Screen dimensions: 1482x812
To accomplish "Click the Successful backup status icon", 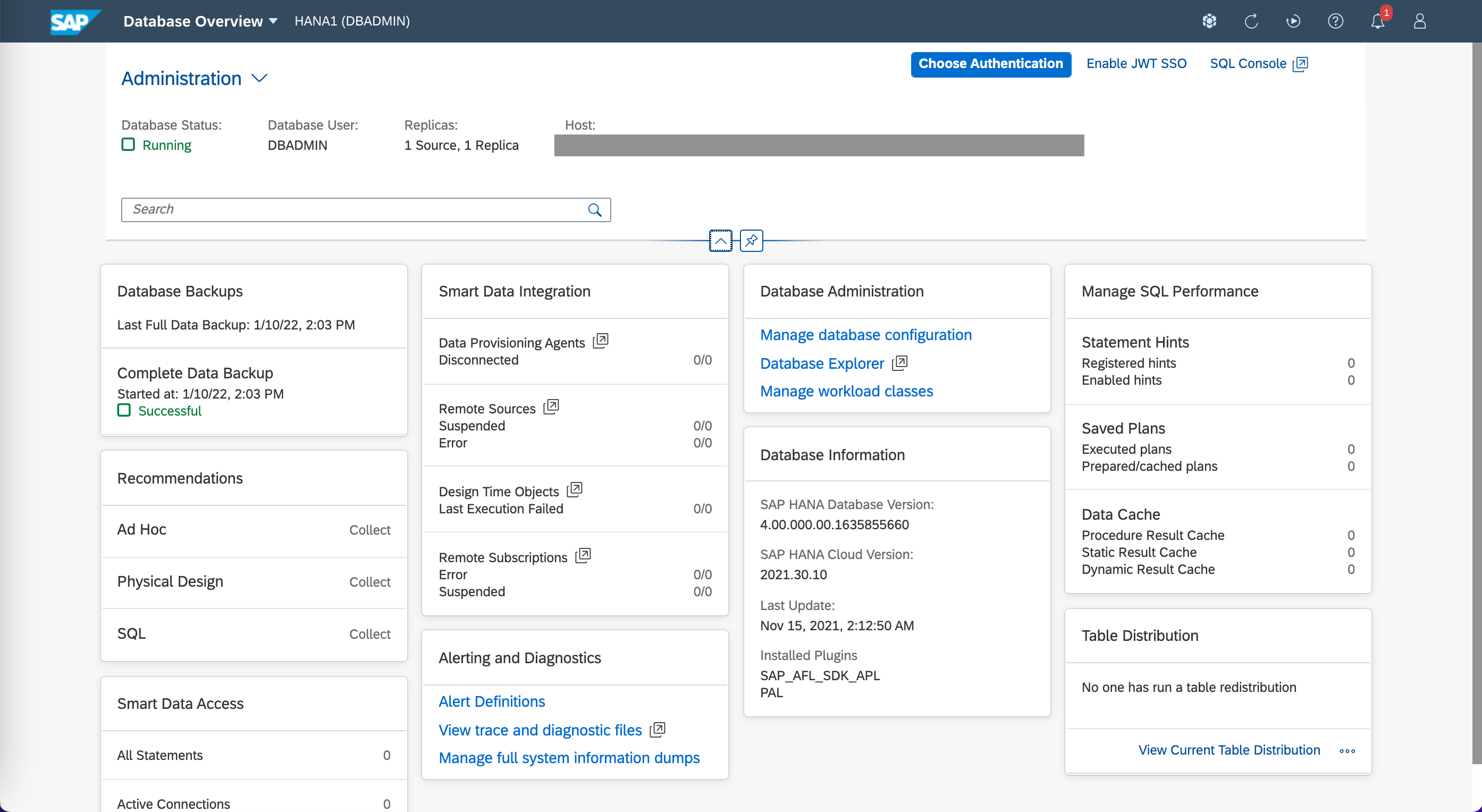I will tap(124, 410).
